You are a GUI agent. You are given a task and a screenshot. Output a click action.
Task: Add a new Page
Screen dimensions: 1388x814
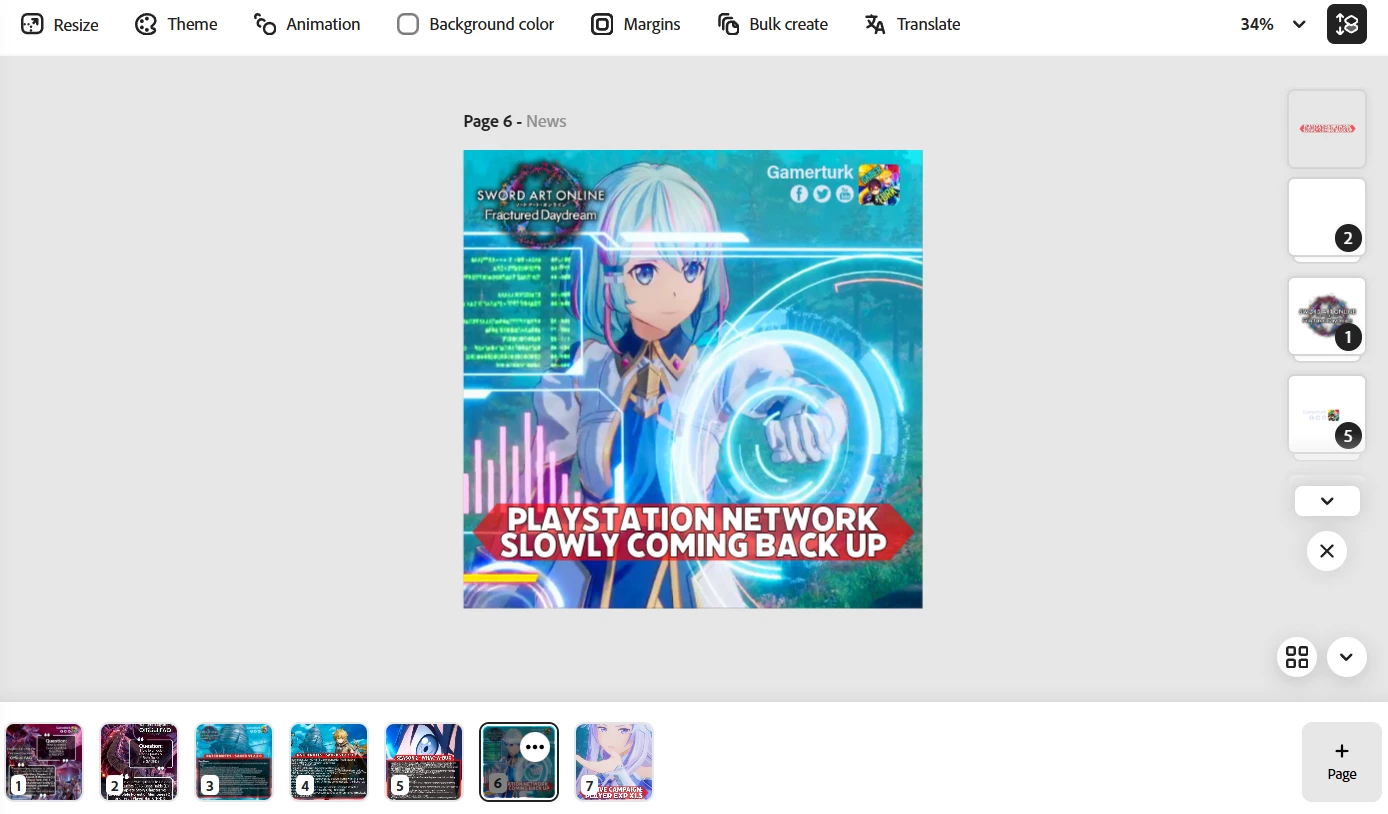point(1342,762)
